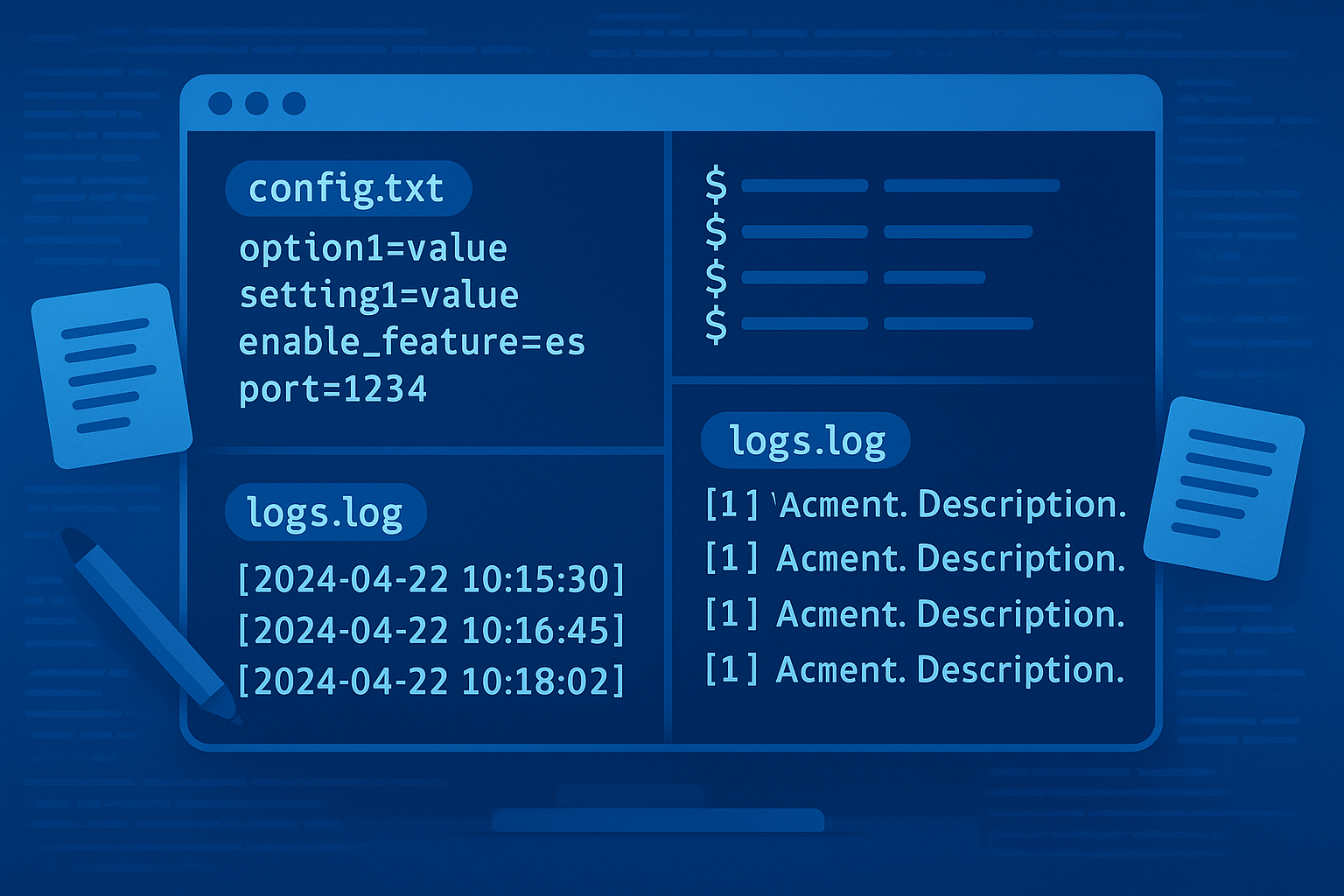This screenshot has height=896, width=1344.
Task: Click the document icon left of the window
Action: [111, 375]
